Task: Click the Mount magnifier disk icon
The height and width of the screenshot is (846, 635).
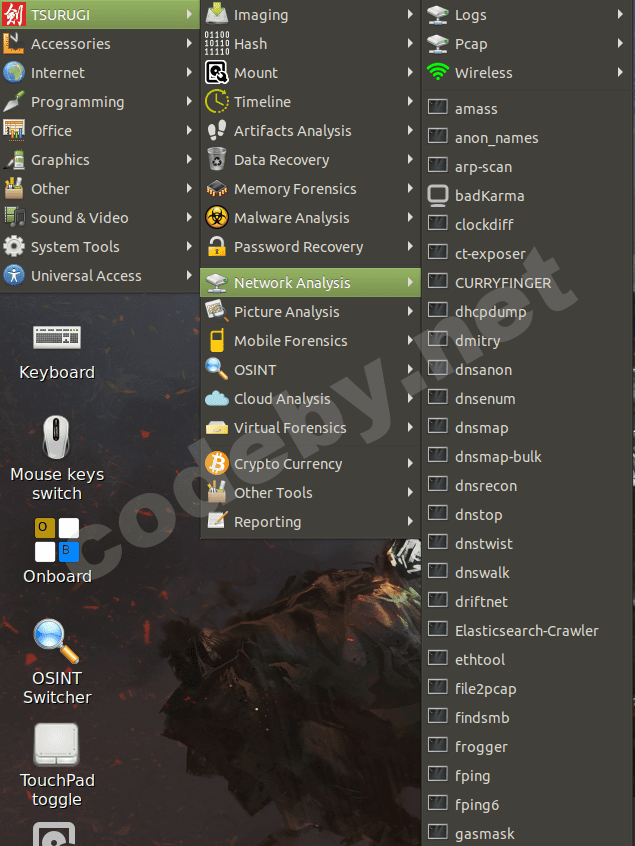Action: [x=217, y=72]
